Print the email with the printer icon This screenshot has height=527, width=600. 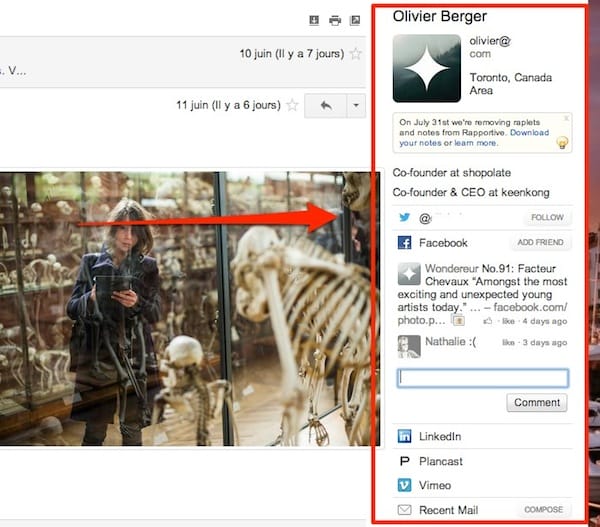(335, 20)
